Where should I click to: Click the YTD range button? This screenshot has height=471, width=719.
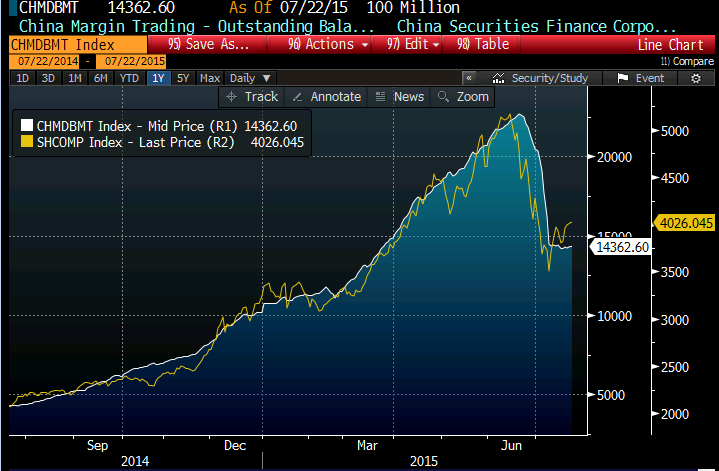[129, 78]
